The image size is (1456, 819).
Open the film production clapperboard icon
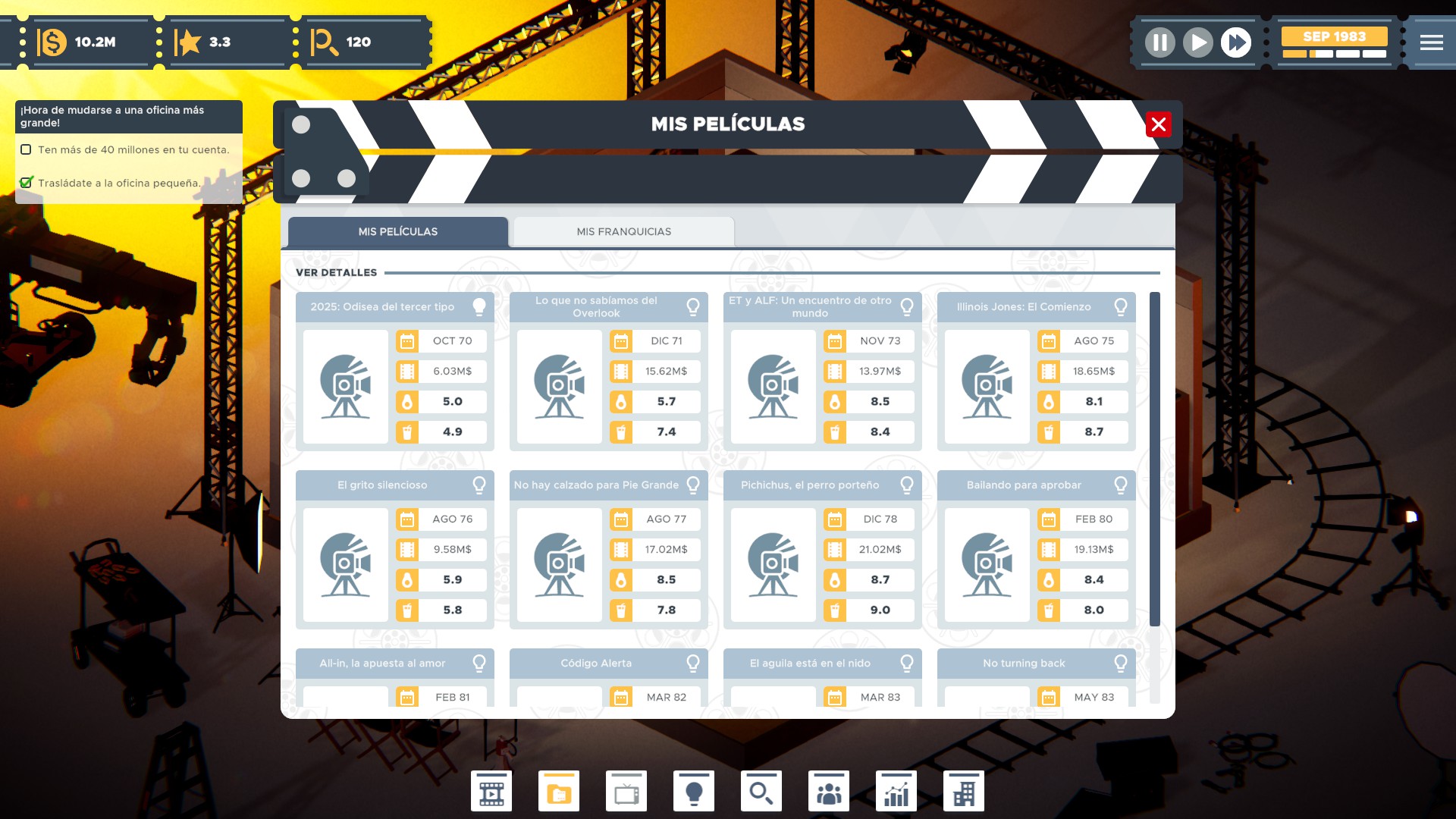(491, 792)
